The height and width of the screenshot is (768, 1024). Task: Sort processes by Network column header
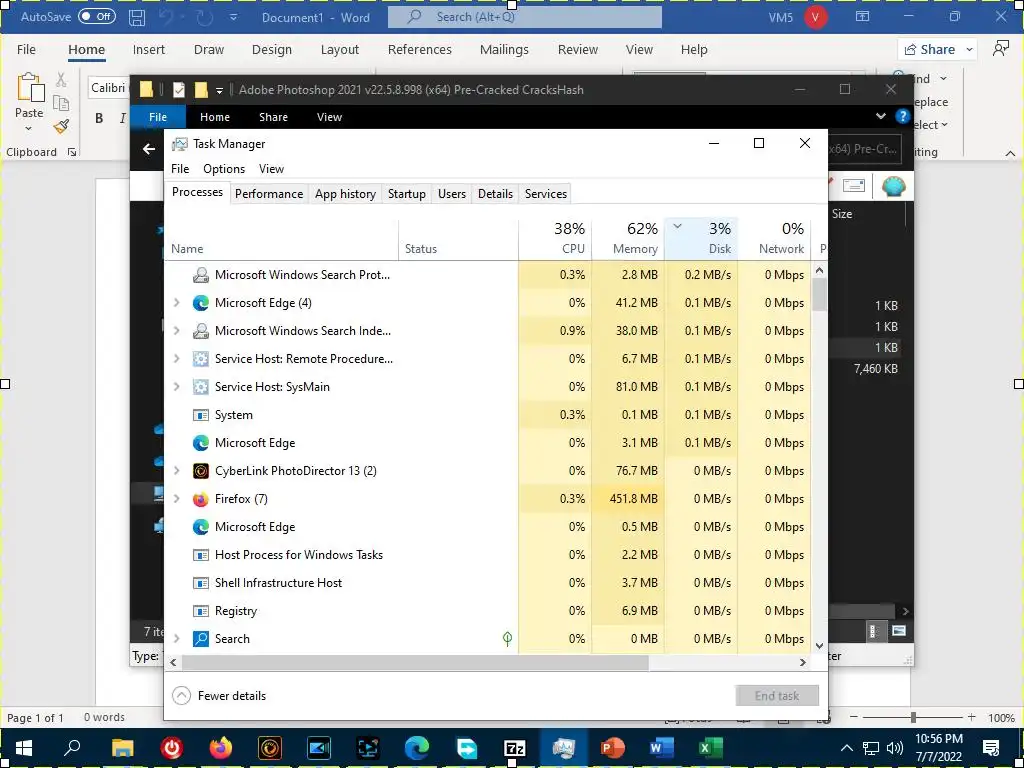(x=775, y=238)
